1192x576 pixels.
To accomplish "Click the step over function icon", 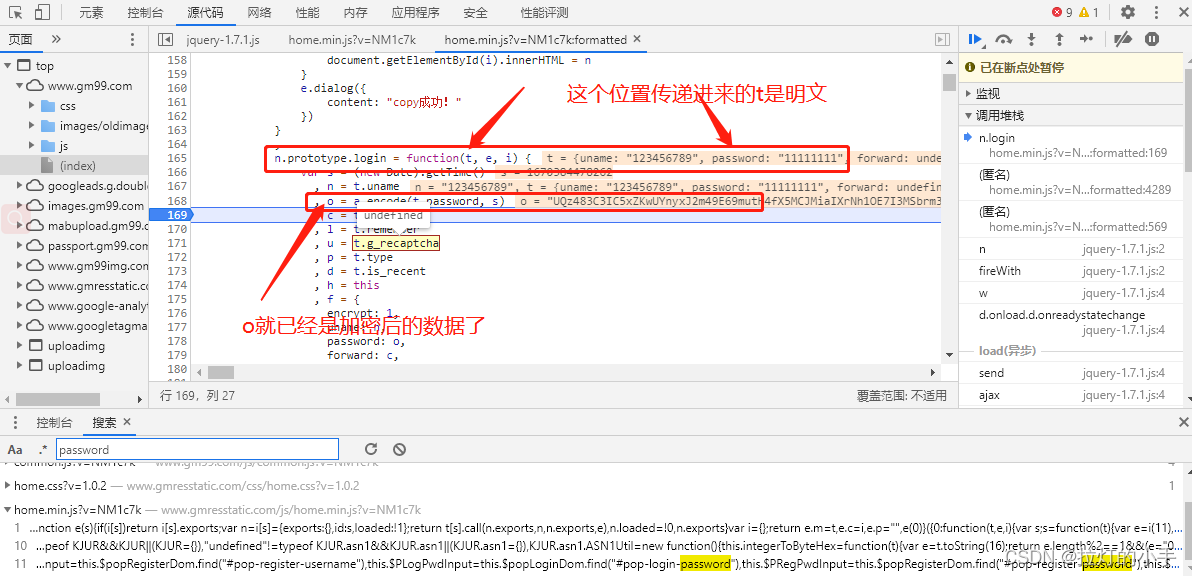I will pyautogui.click(x=1004, y=40).
